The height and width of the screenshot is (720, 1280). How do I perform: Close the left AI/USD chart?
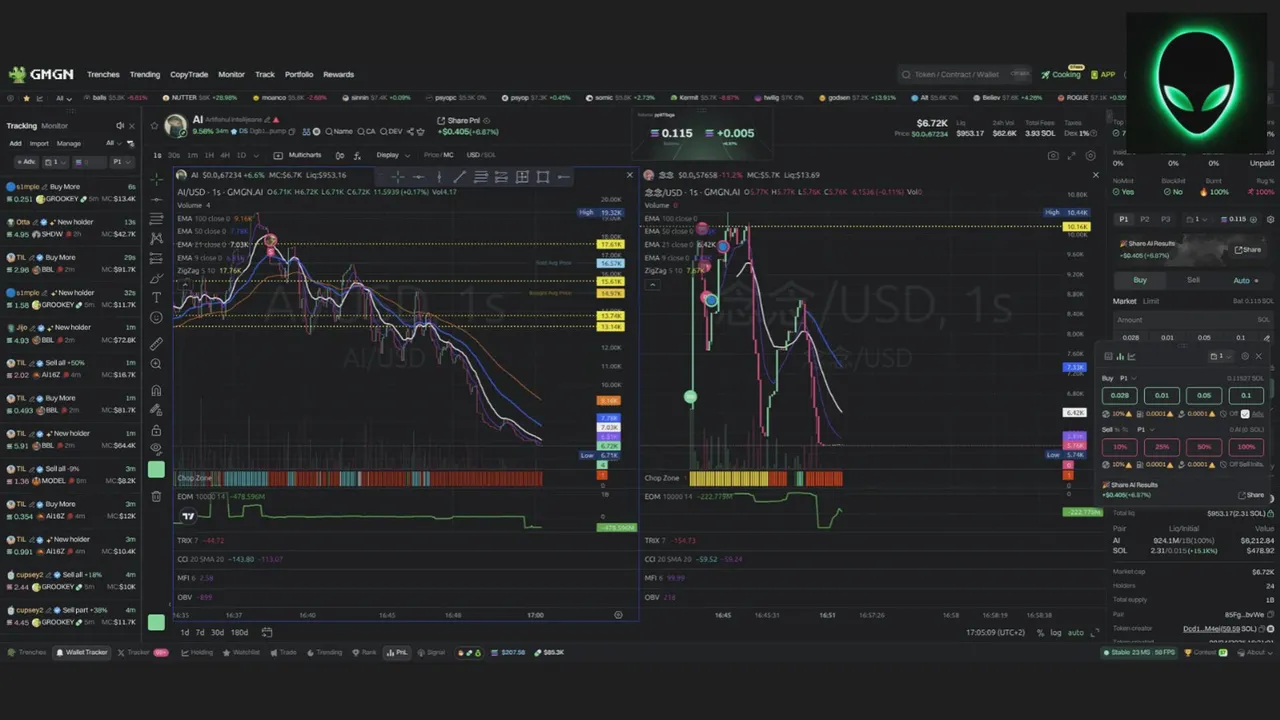629,175
